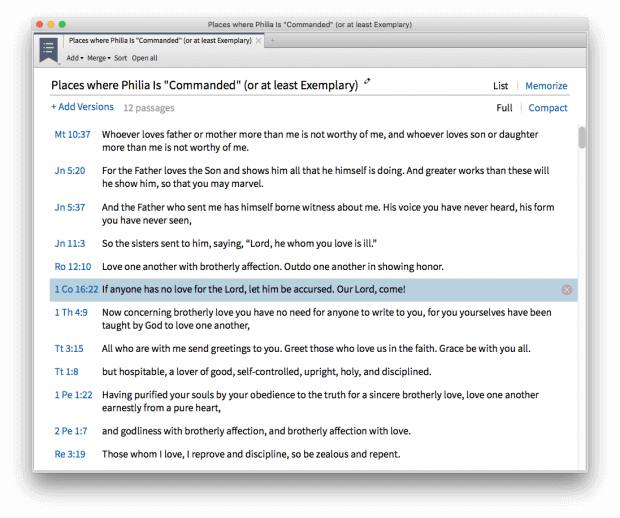Screen dimensions: 620x518
Task: Open the Re 3:19 reference
Action: (72, 454)
